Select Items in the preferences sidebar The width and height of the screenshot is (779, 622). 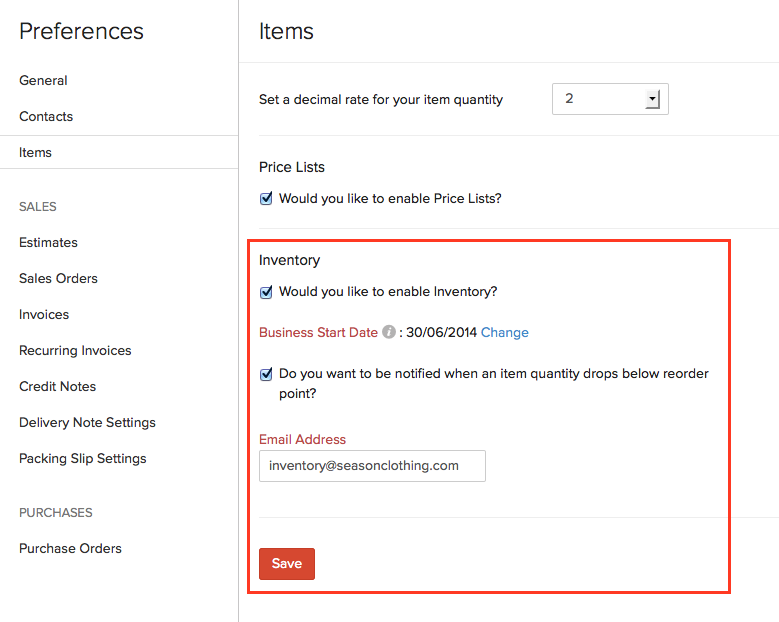point(35,152)
